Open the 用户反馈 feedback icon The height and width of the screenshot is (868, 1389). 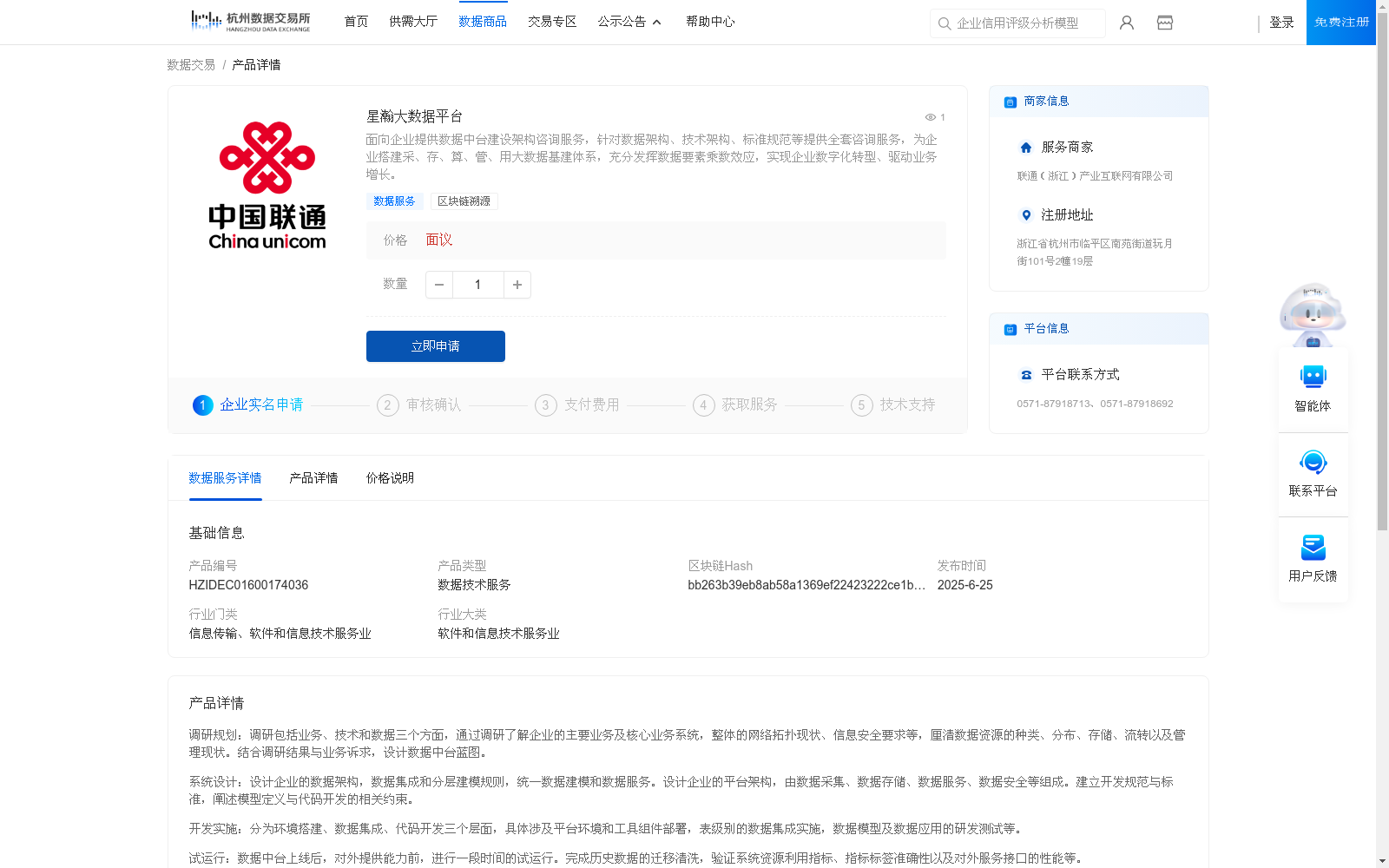[x=1313, y=547]
